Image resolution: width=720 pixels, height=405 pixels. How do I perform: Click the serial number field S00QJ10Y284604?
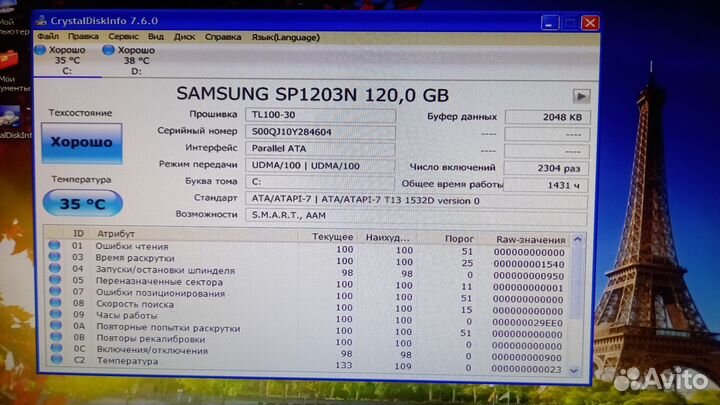point(320,132)
